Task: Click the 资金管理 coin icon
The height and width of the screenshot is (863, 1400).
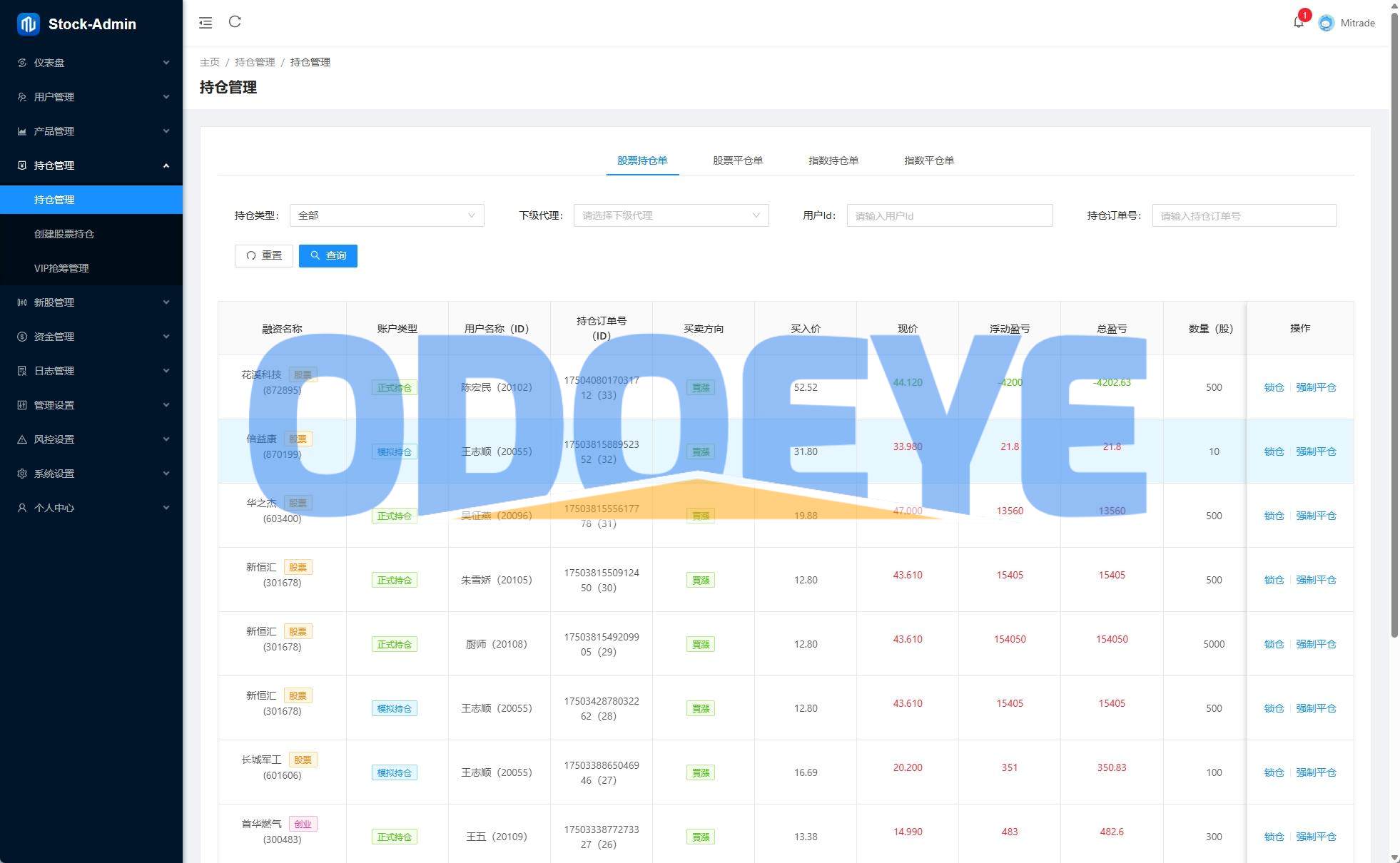Action: pyautogui.click(x=22, y=337)
